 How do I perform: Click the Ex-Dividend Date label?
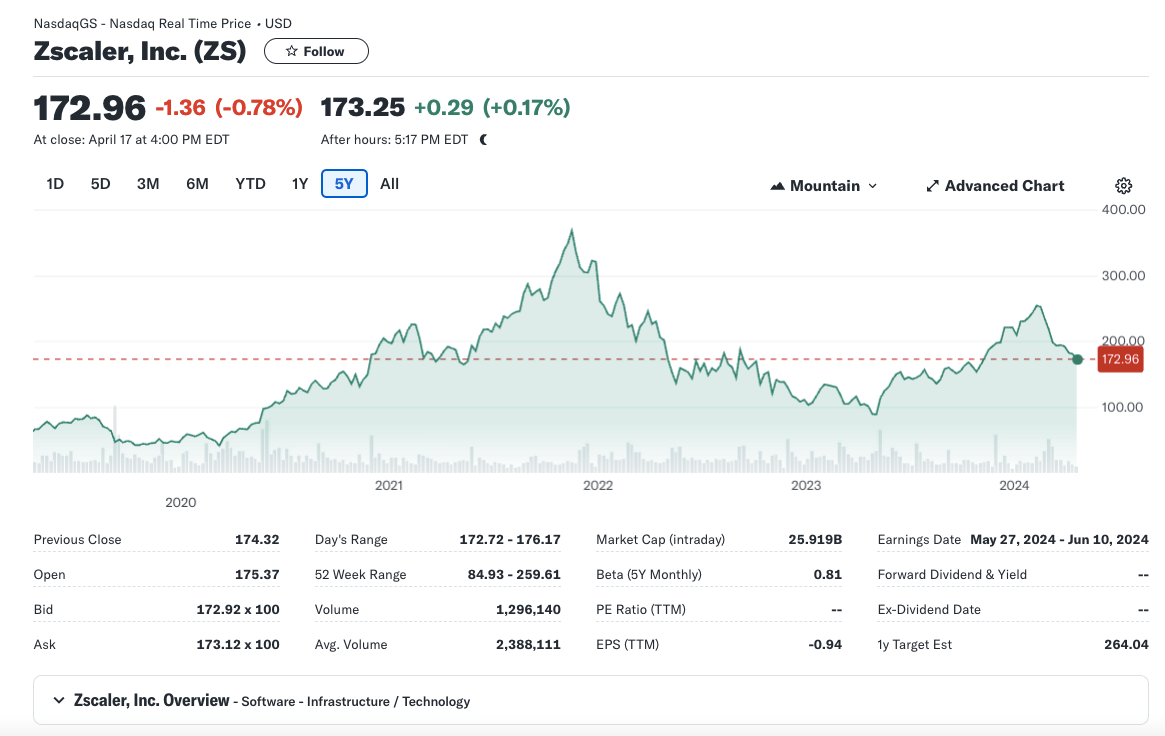click(x=929, y=609)
